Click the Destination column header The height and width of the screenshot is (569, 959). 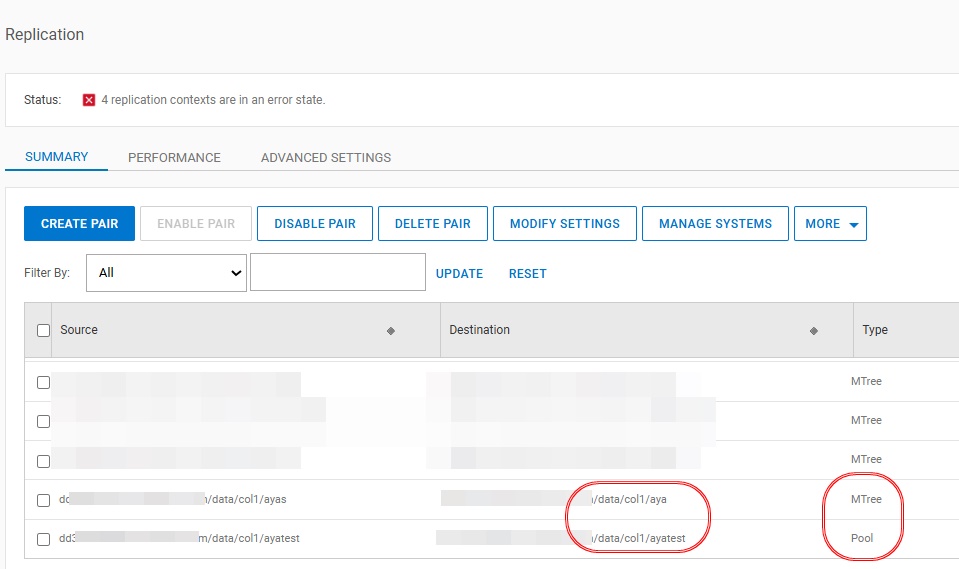tap(647, 330)
